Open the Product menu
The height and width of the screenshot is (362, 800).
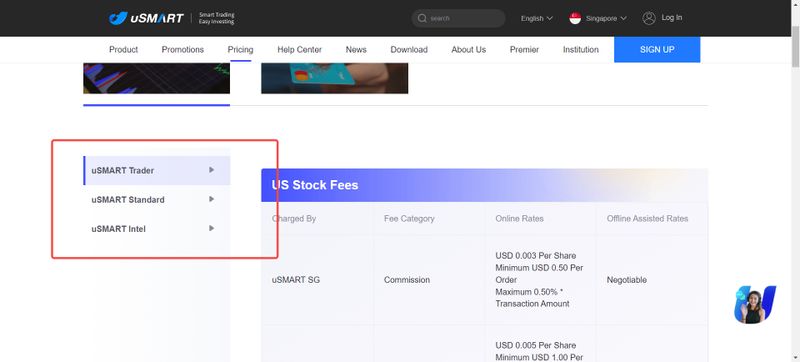tap(123, 49)
